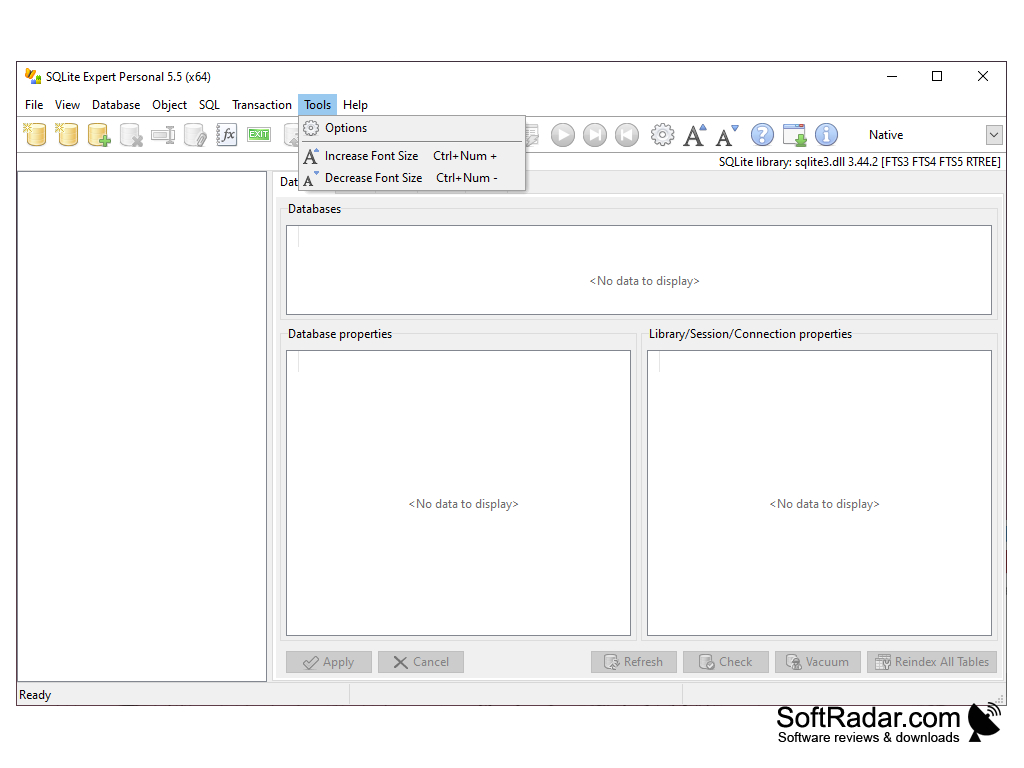Open the SQL menu
Viewport: 1024px width, 768px height.
point(209,105)
